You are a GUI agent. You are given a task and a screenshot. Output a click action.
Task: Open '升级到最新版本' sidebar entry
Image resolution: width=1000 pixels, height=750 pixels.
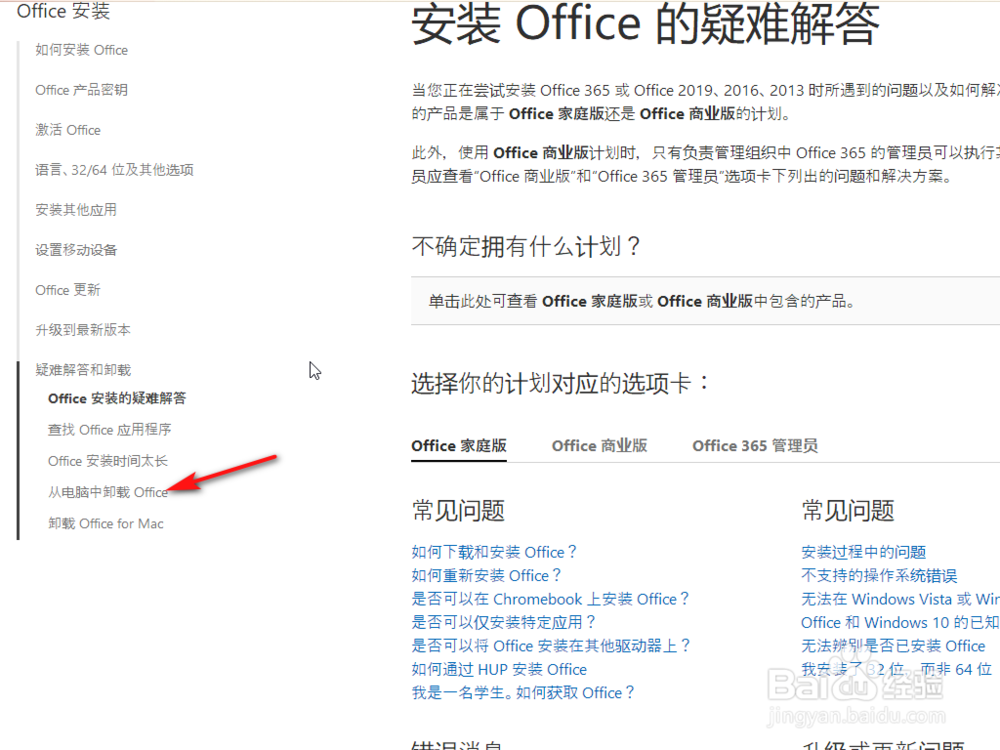[83, 330]
